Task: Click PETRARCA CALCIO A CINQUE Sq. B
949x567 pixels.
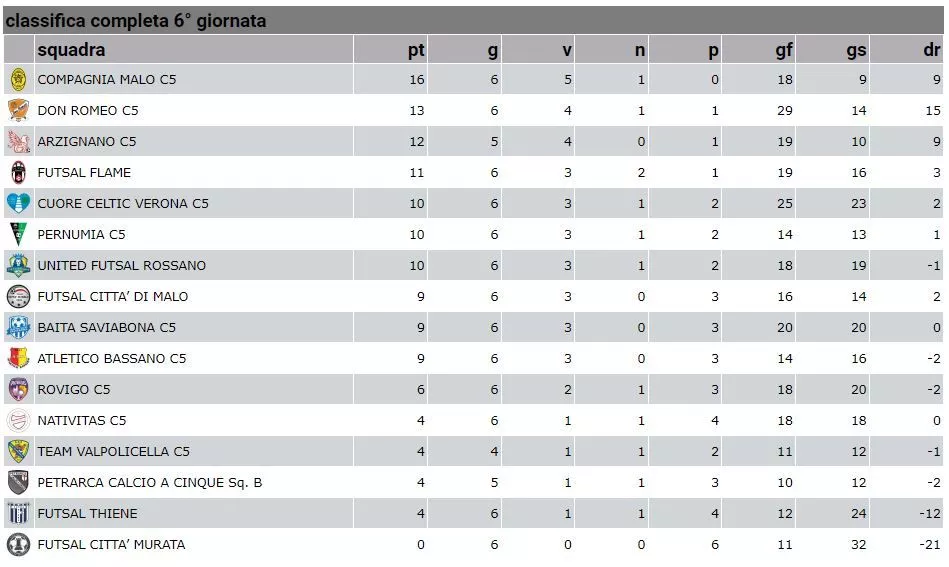Action: coord(149,482)
